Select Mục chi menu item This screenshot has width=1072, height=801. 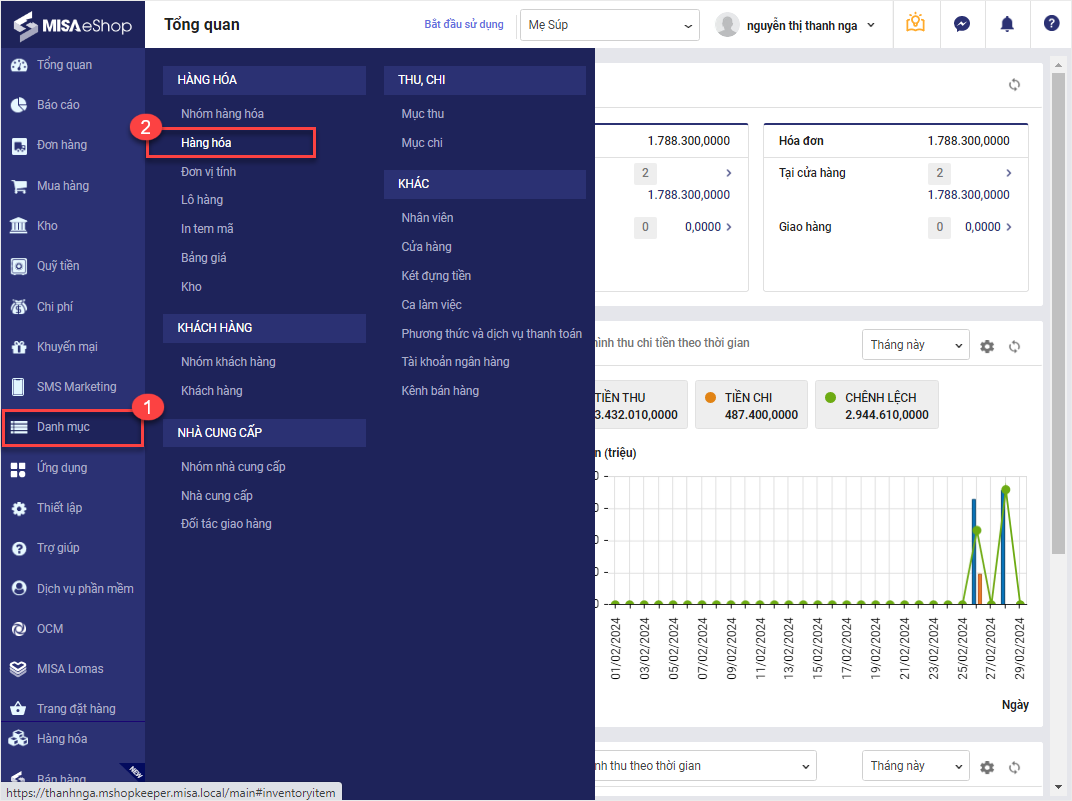click(422, 143)
